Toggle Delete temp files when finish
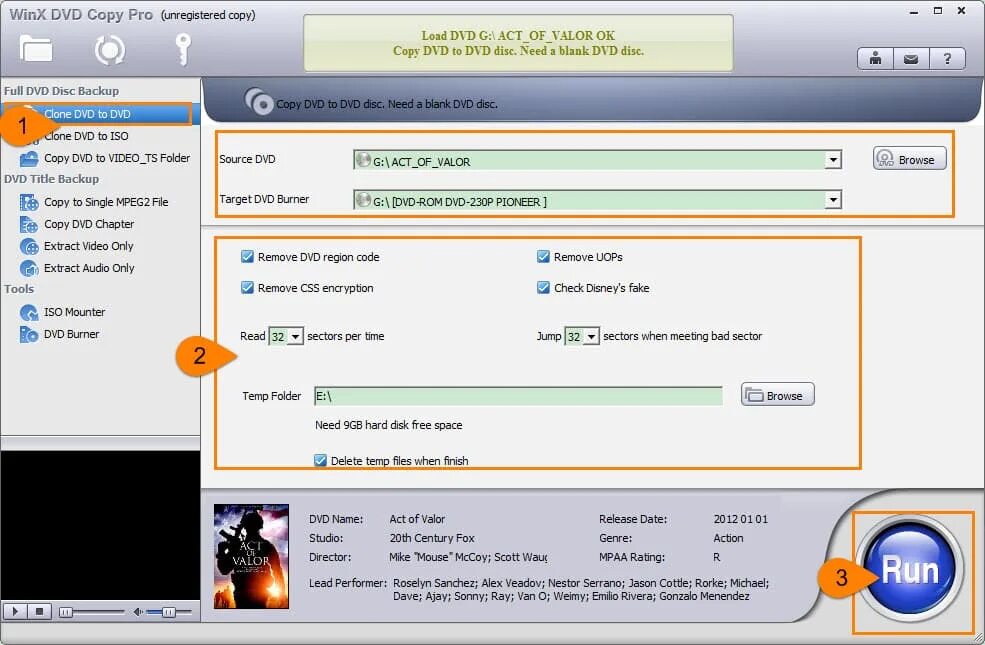 320,460
